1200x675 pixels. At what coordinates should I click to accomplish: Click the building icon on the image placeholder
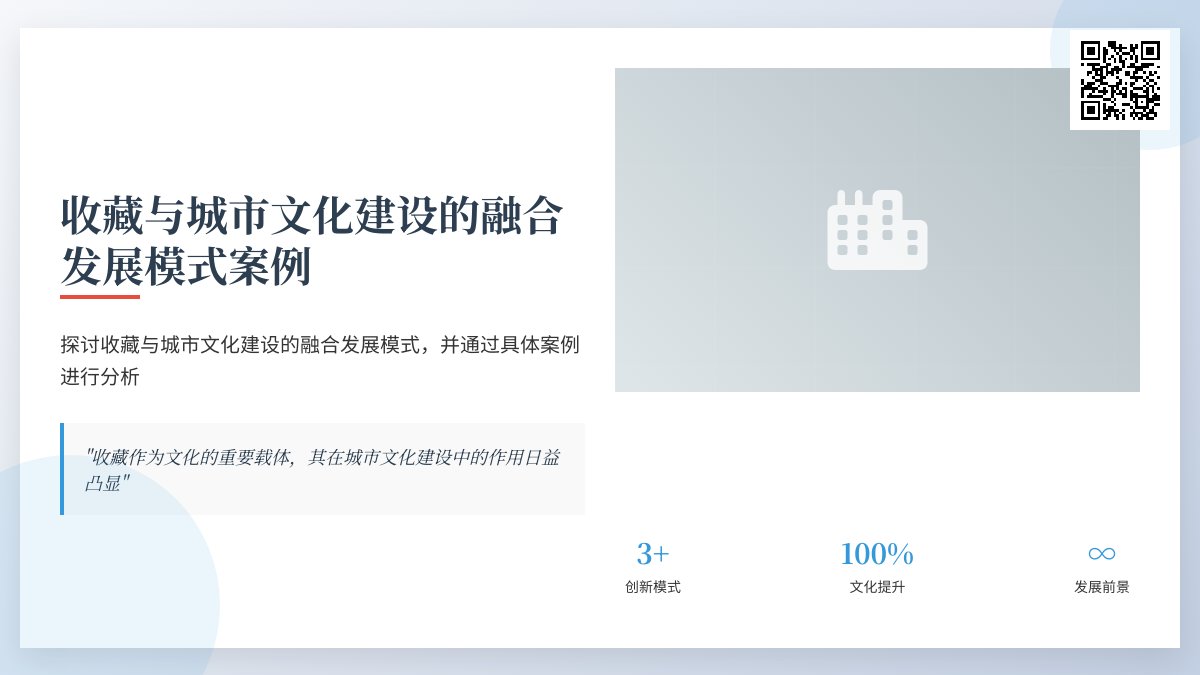(877, 229)
